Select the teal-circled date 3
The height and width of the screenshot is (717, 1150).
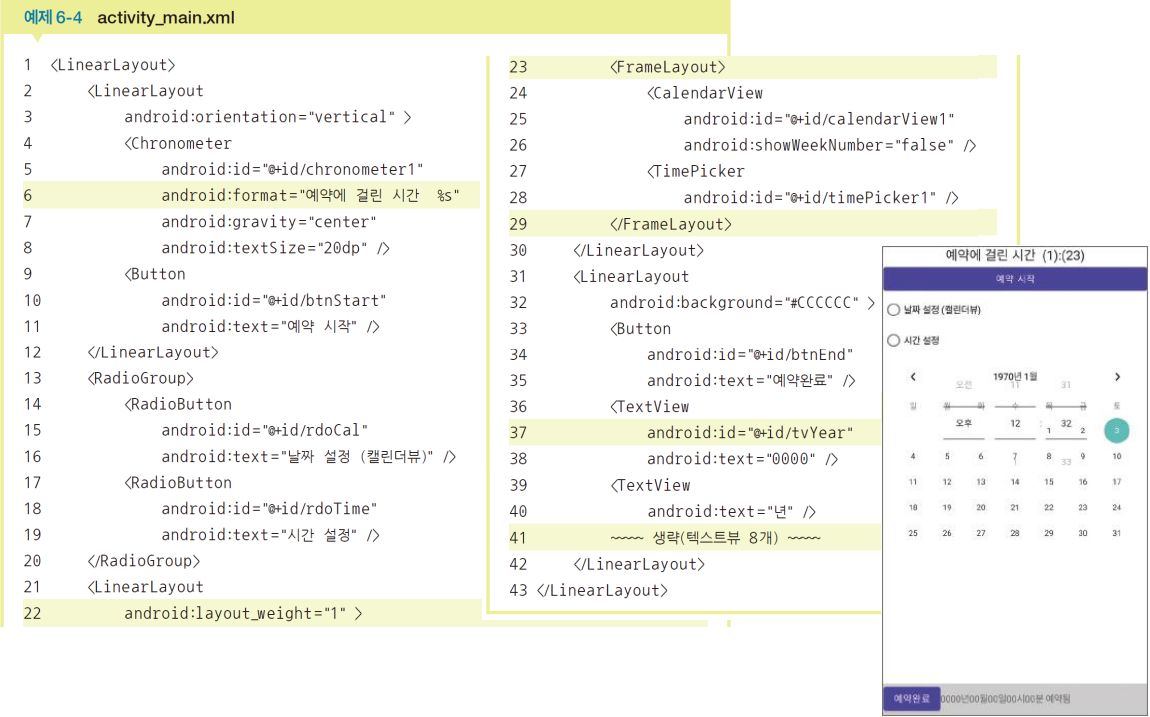coord(1116,431)
